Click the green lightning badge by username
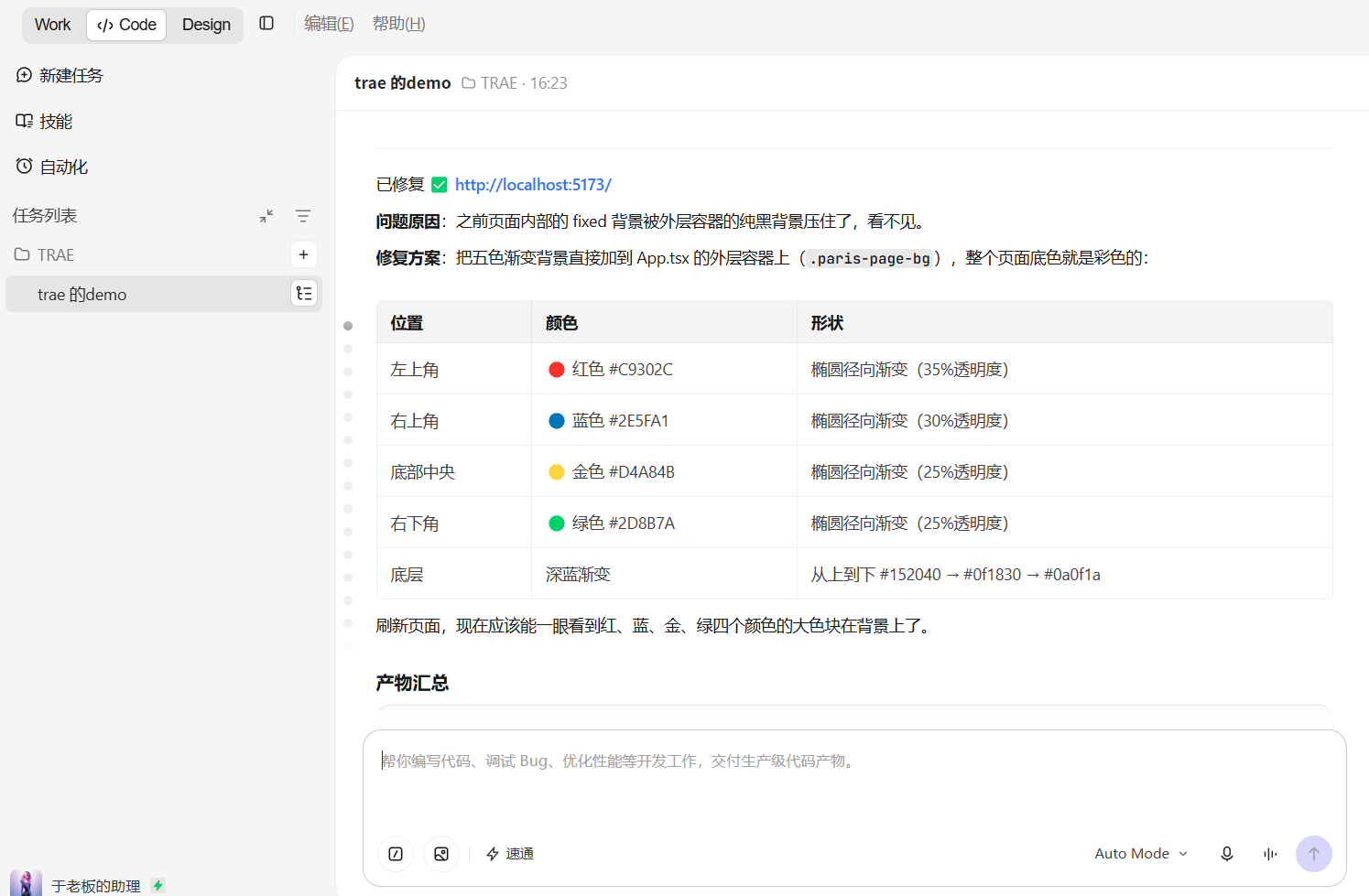 [158, 885]
